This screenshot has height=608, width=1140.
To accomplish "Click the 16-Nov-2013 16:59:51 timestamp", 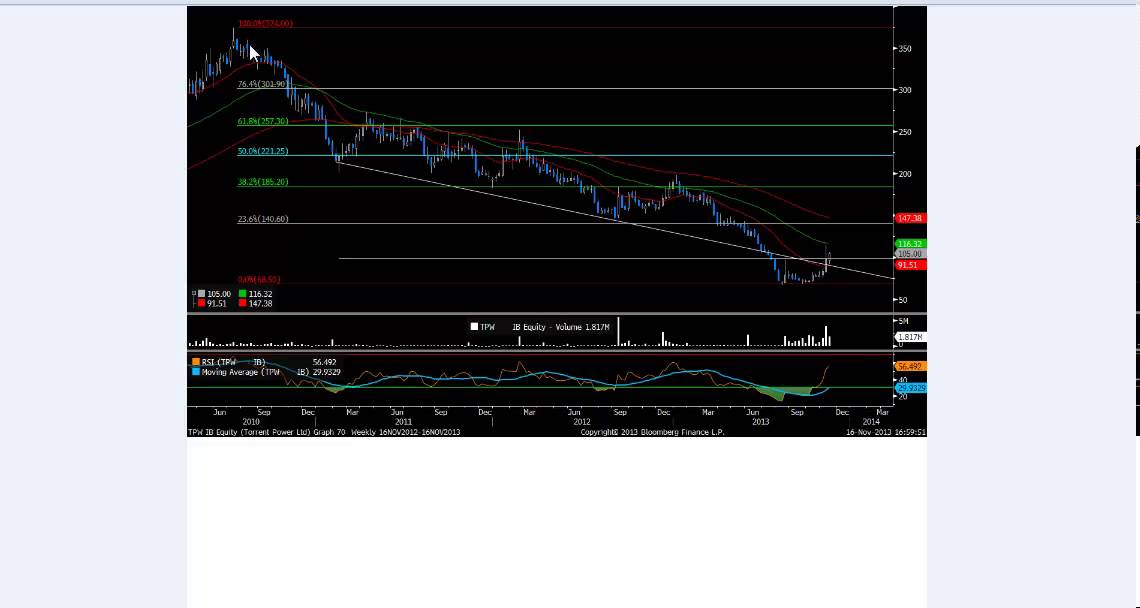I will (886, 432).
